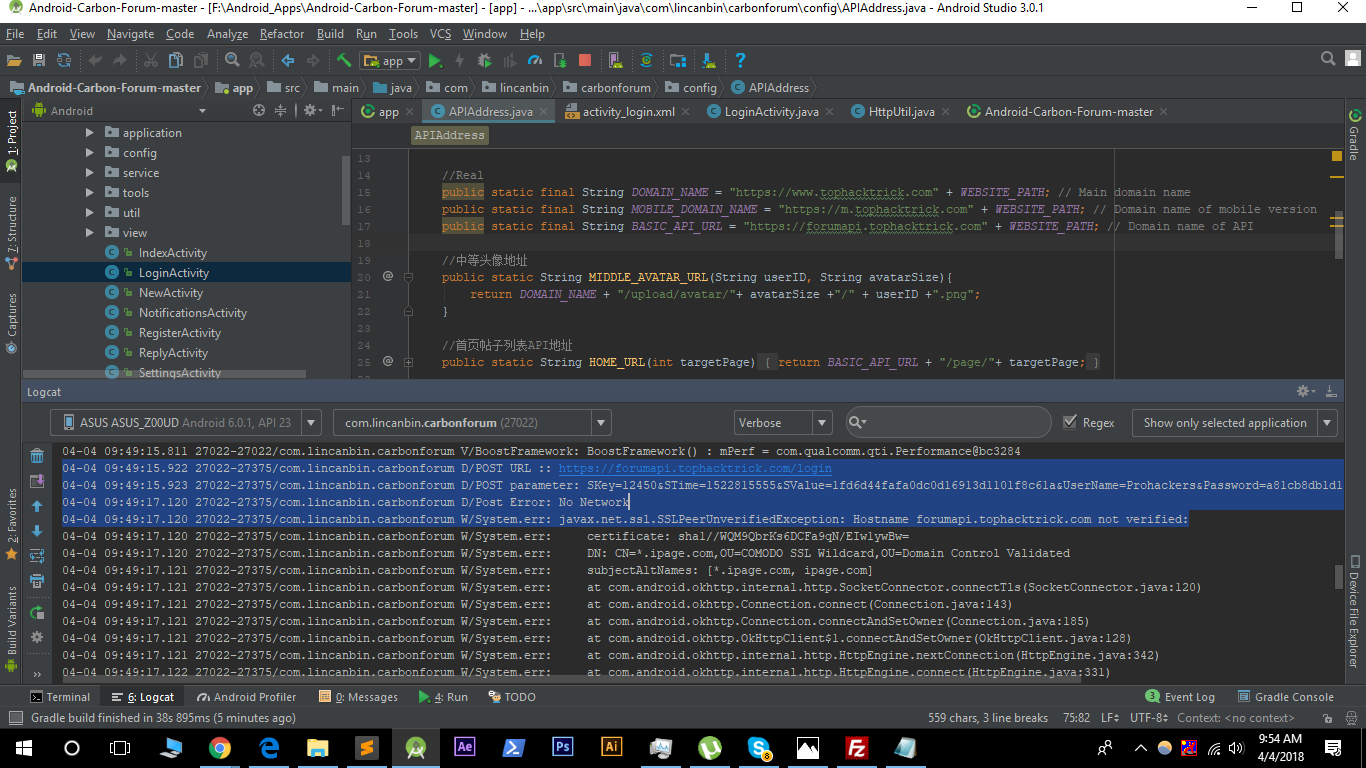1366x768 pixels.
Task: Click Sync Project with Gradle Files icon
Action: [646, 61]
